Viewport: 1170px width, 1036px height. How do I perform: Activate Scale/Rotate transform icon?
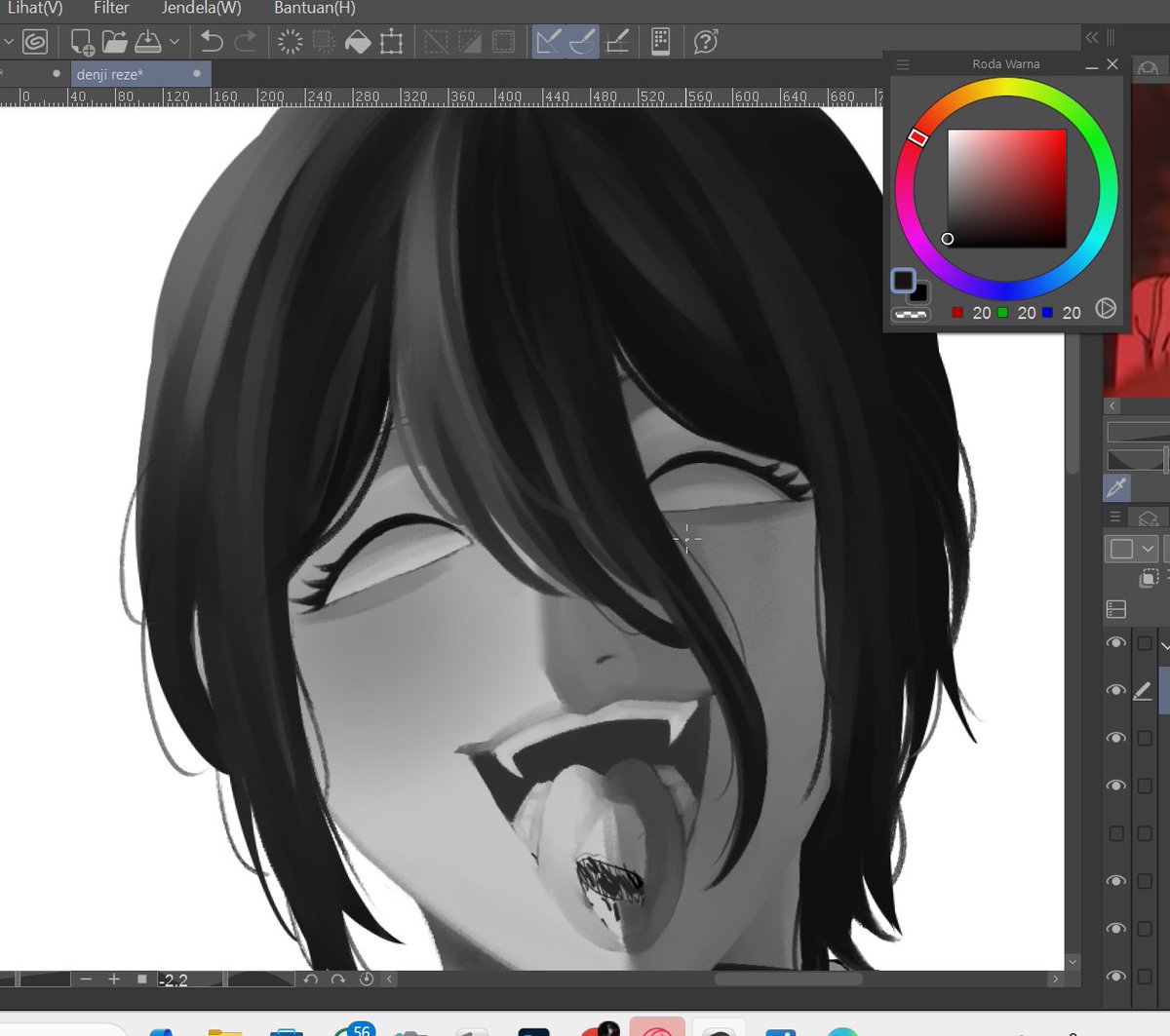point(392,42)
